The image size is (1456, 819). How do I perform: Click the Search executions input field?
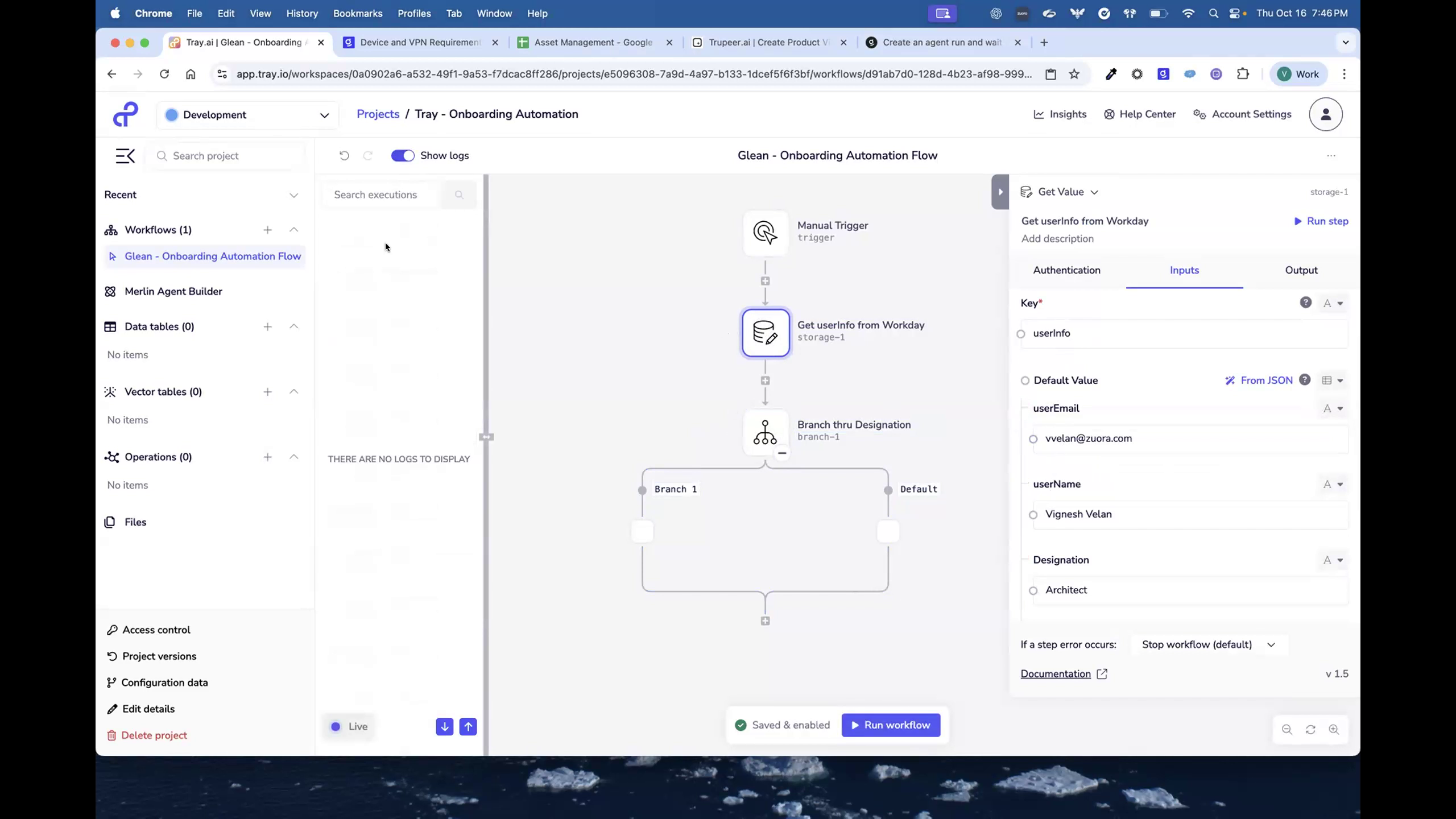click(x=386, y=194)
